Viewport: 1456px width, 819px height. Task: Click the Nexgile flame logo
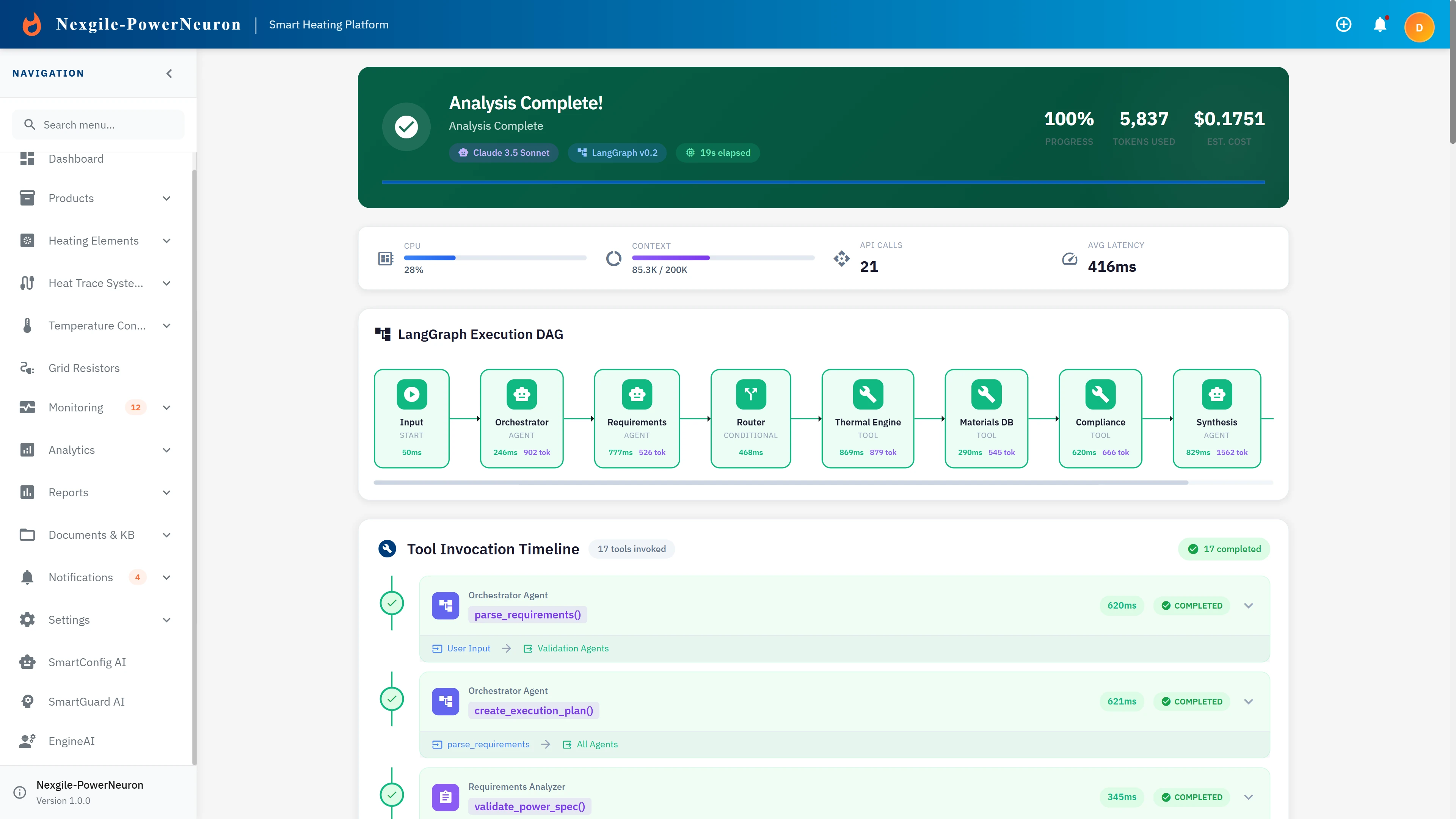click(31, 24)
